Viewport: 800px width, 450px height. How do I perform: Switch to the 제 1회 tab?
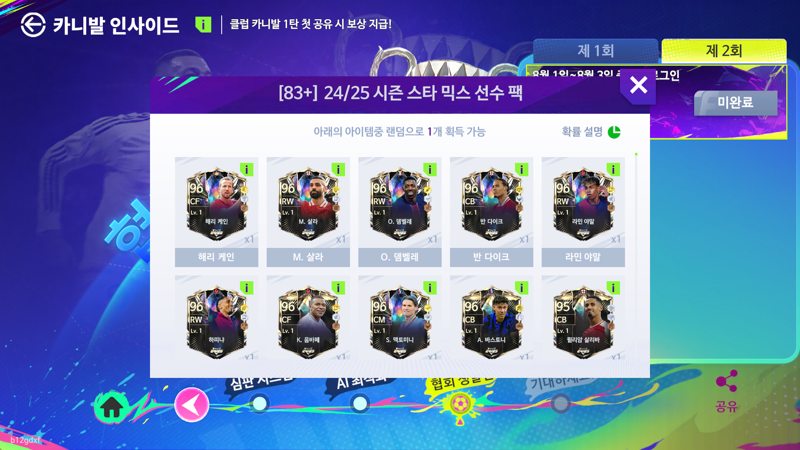[x=595, y=51]
